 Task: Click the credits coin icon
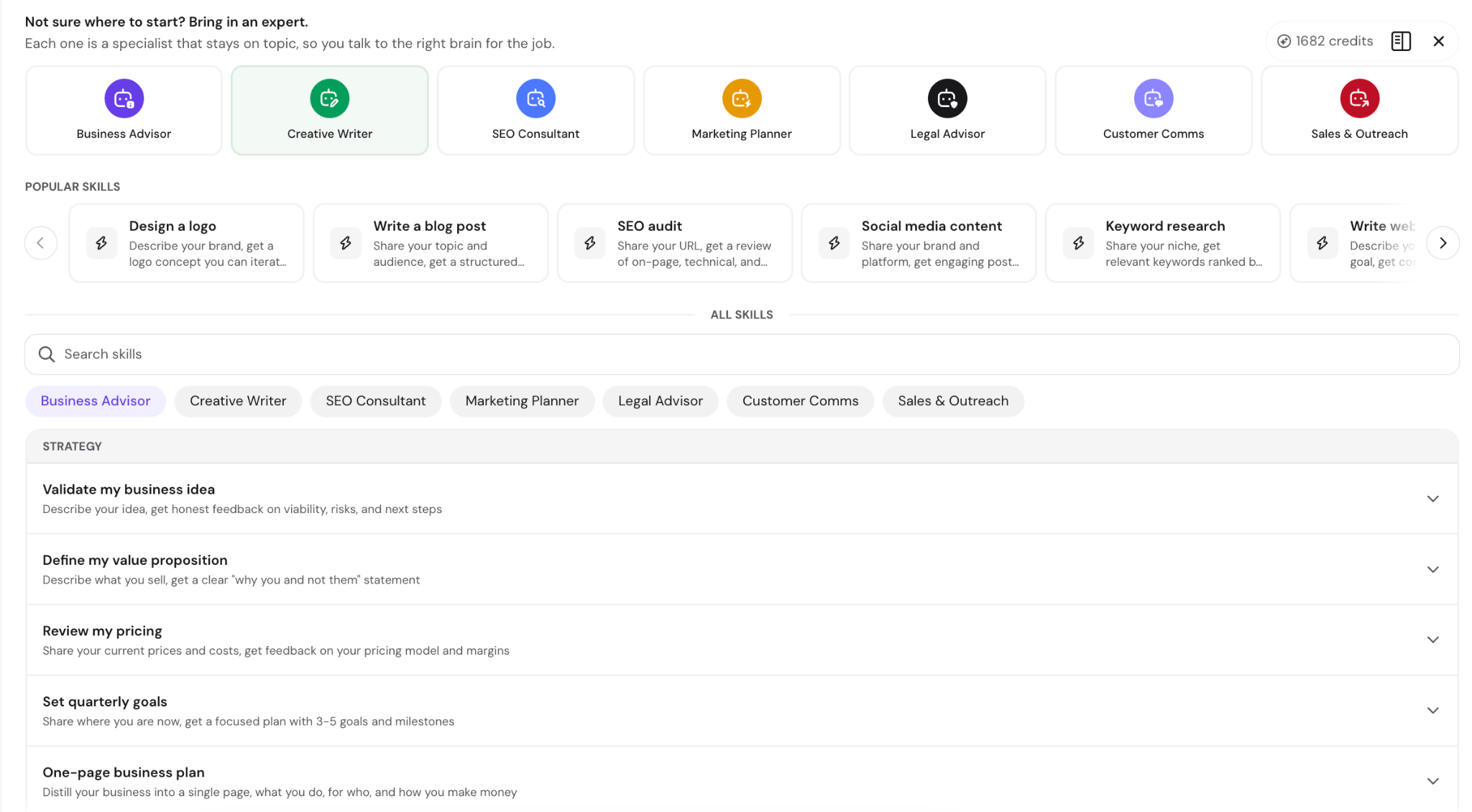pos(1284,41)
